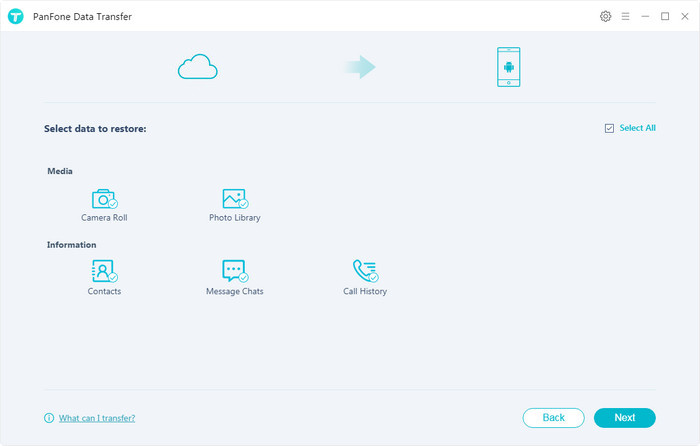The width and height of the screenshot is (700, 446).
Task: Click the info icon beside transfer help link
Action: [x=49, y=418]
